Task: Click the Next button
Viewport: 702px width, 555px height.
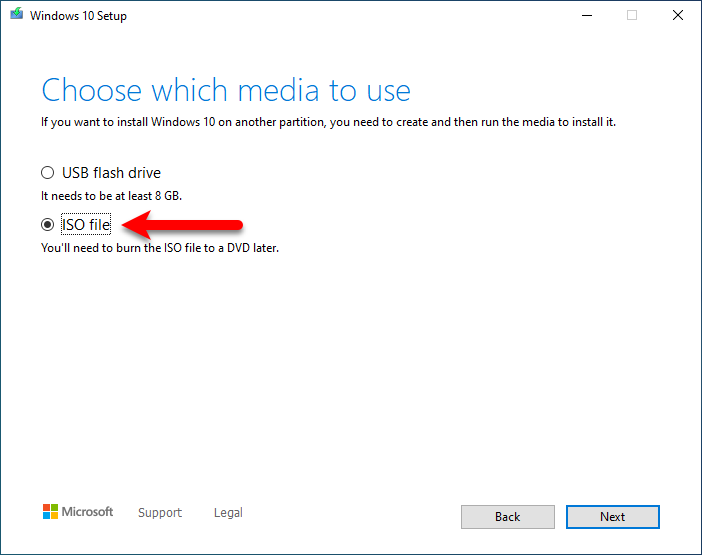Action: tap(612, 517)
